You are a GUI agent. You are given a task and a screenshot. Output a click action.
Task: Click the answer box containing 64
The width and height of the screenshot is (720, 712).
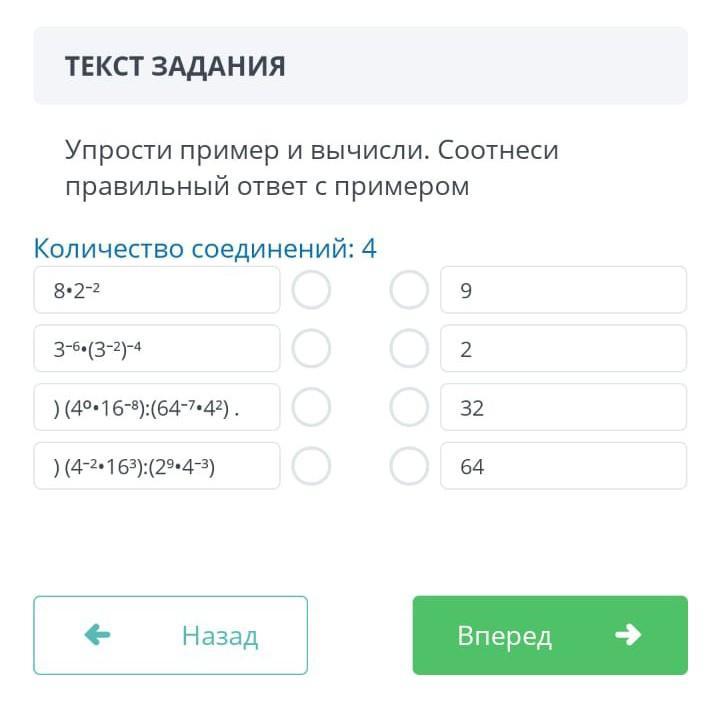[x=563, y=466]
